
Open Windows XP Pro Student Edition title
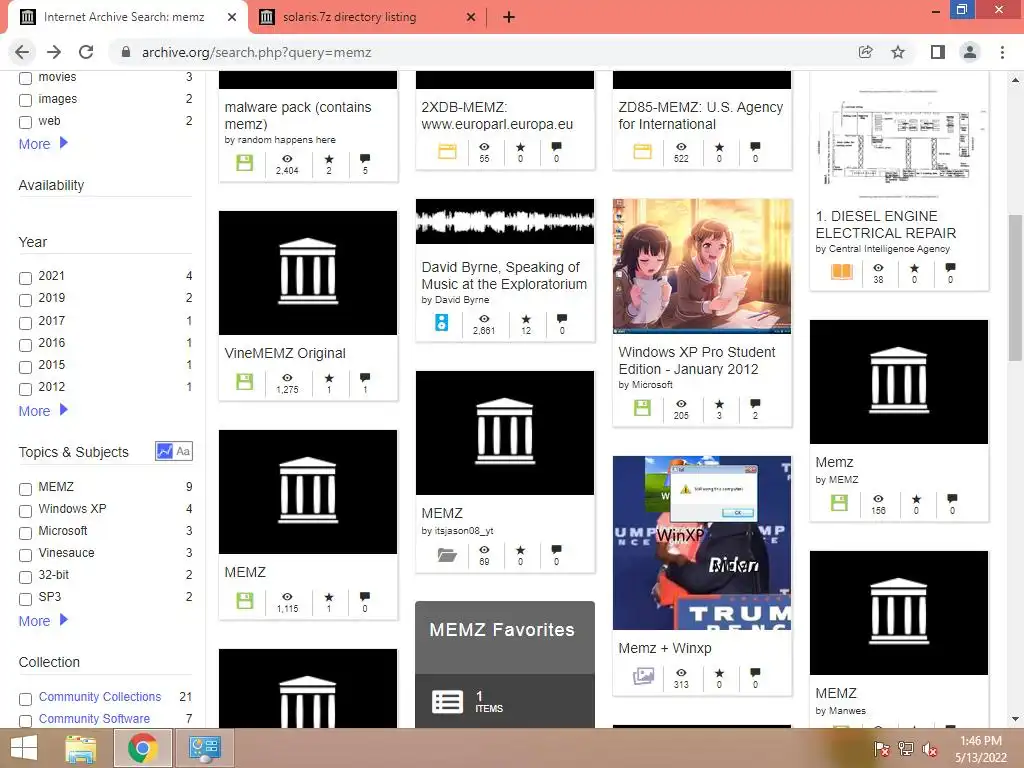[697, 360]
